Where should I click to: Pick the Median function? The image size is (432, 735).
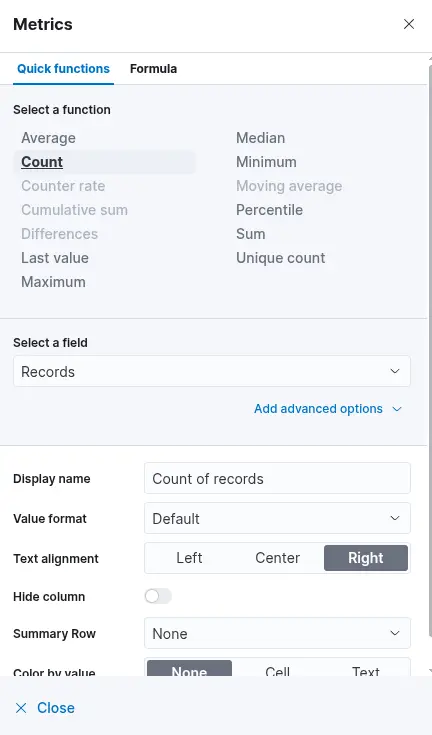261,138
